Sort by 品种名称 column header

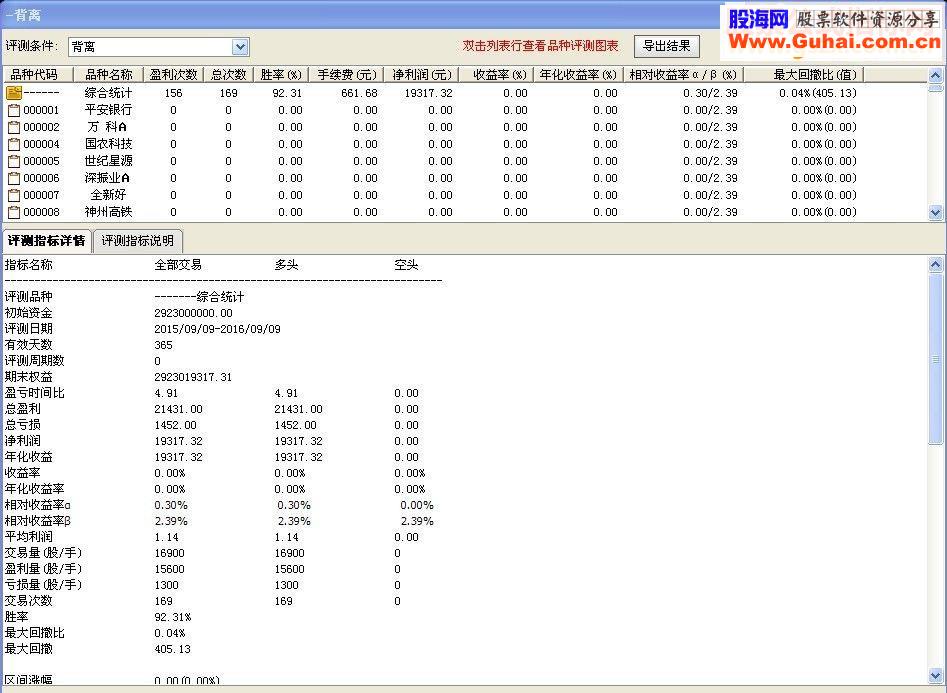[x=108, y=74]
